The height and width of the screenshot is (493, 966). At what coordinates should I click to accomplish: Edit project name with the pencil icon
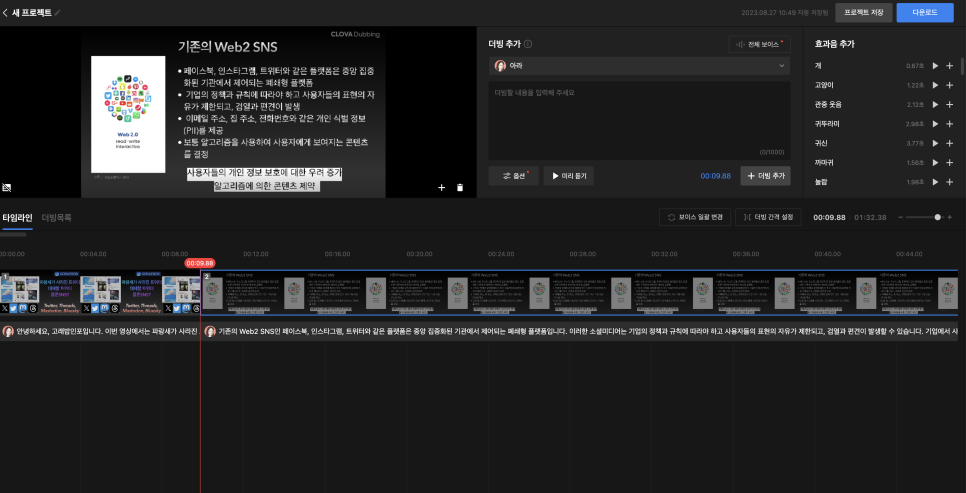pyautogui.click(x=58, y=12)
